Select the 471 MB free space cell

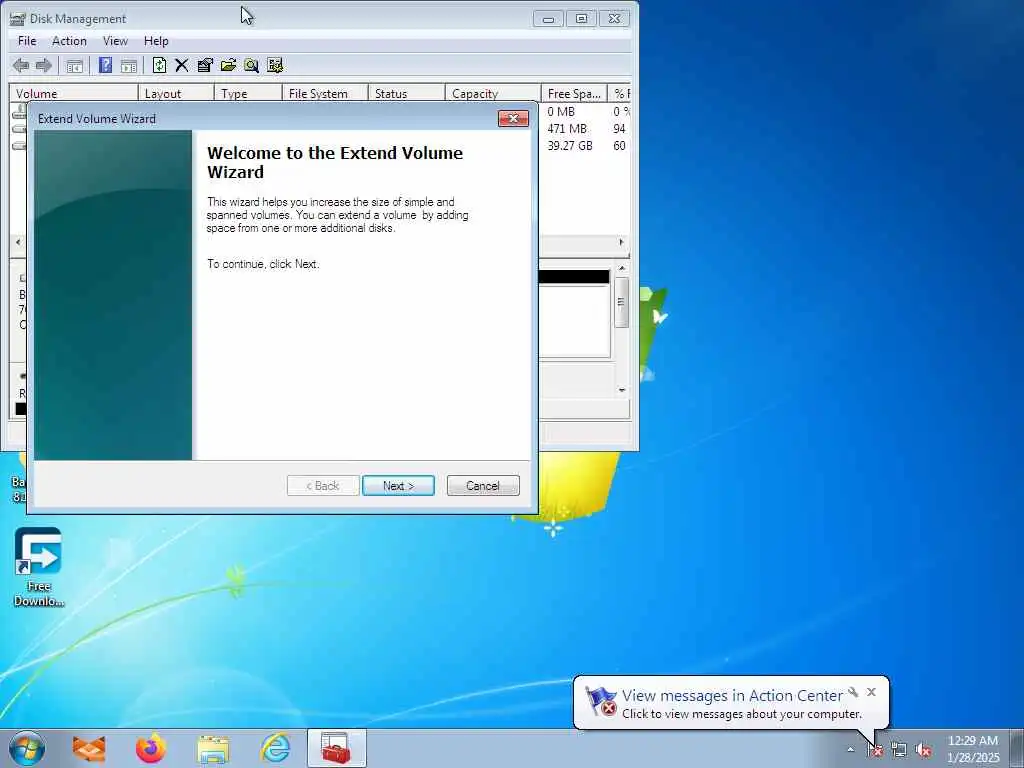click(x=567, y=129)
